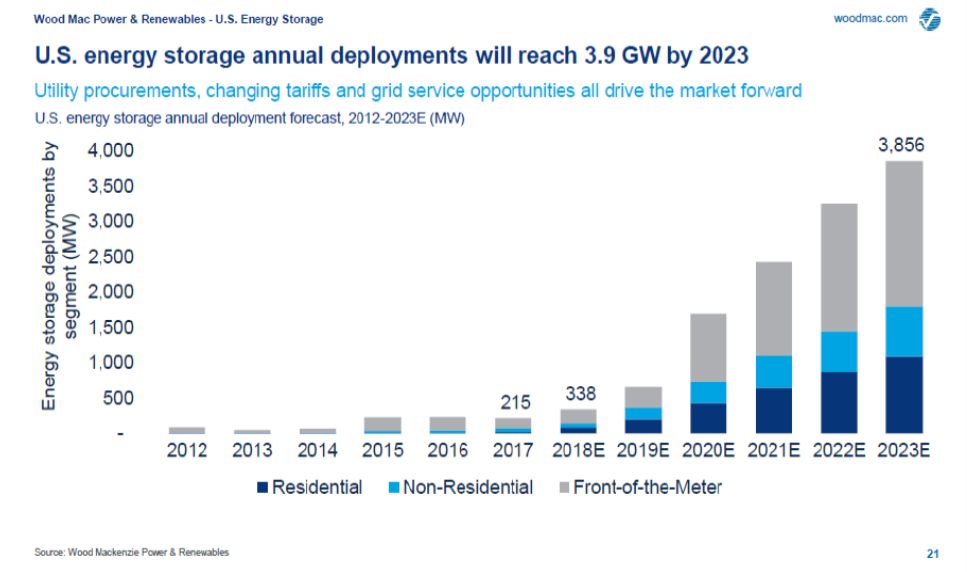Click the Wood Mackenzie globe logo icon
This screenshot has height=572, width=967.
tap(929, 19)
